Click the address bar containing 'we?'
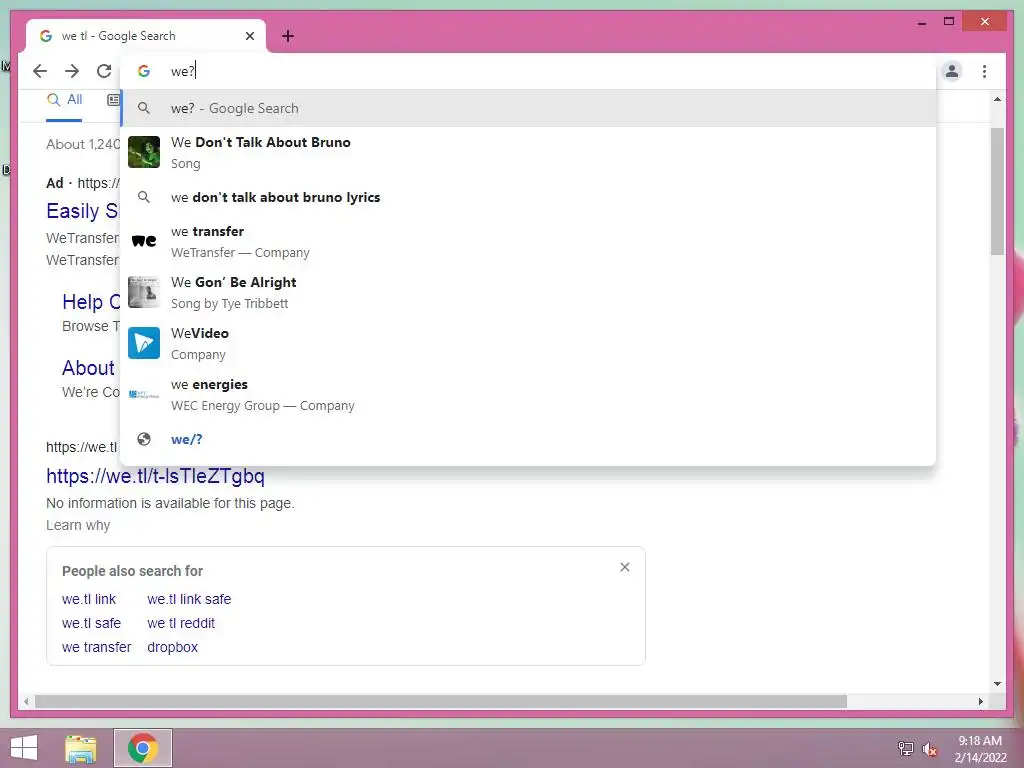Screen dimensions: 1024x768 (x=528, y=71)
